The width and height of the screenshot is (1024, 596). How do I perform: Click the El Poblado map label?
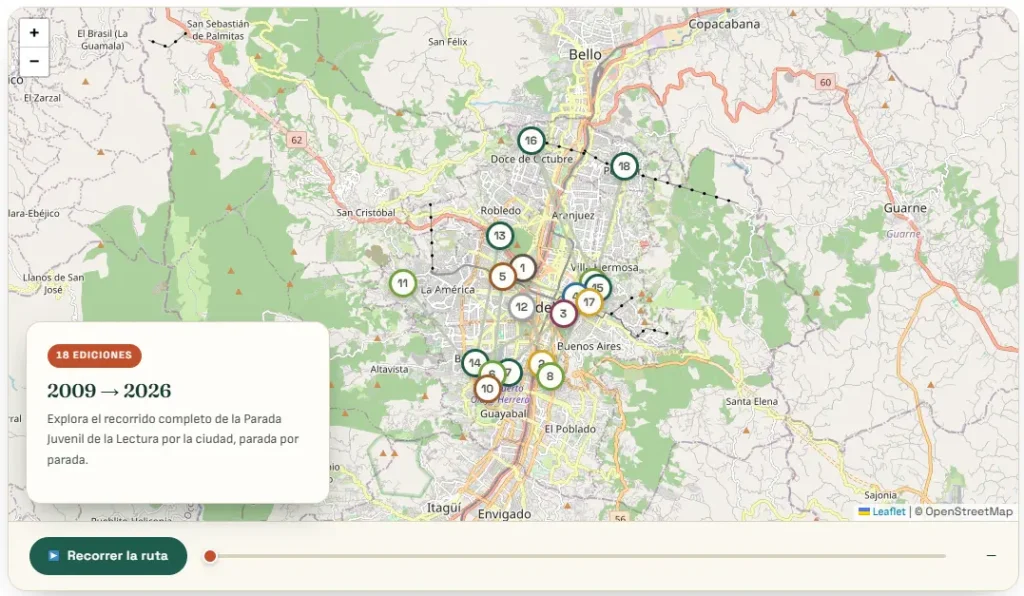point(570,429)
